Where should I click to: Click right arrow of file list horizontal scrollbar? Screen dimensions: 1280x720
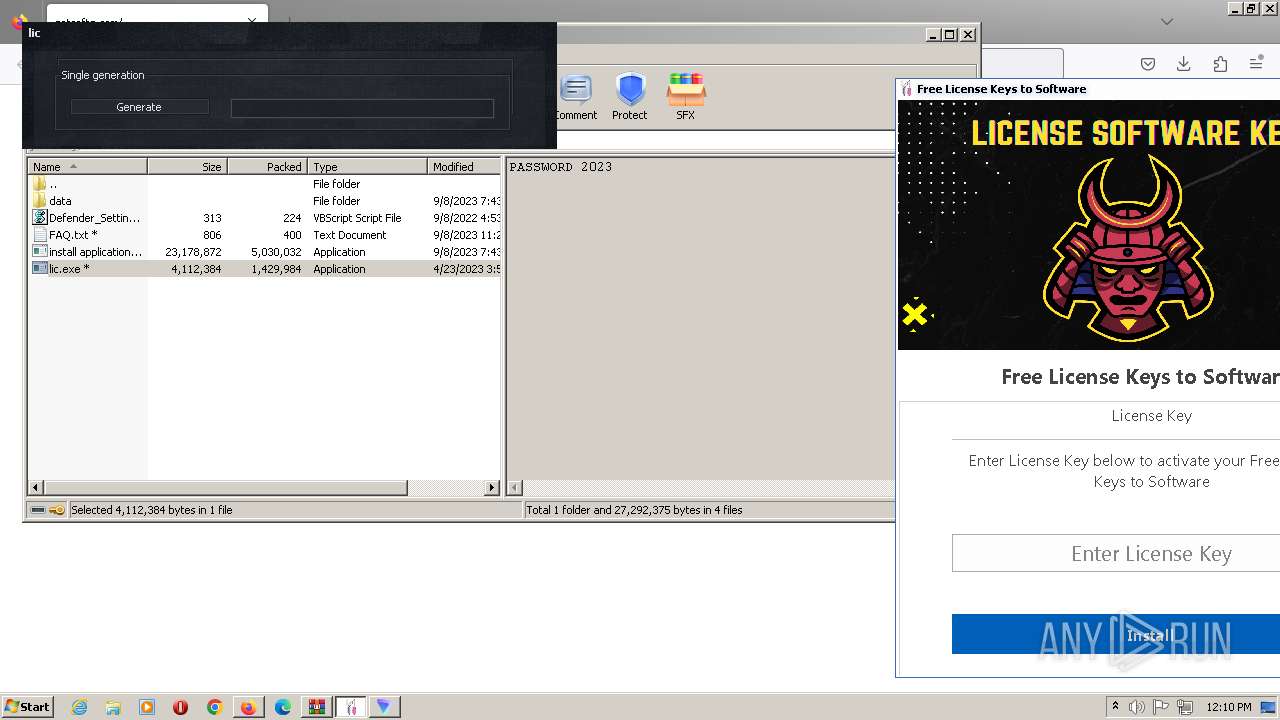click(491, 488)
